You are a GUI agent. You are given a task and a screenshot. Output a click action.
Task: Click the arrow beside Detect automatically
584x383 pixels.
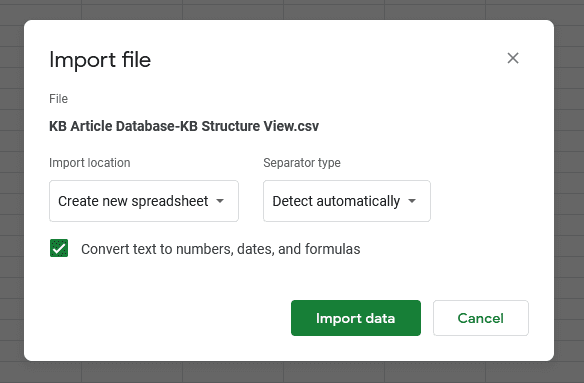point(412,201)
